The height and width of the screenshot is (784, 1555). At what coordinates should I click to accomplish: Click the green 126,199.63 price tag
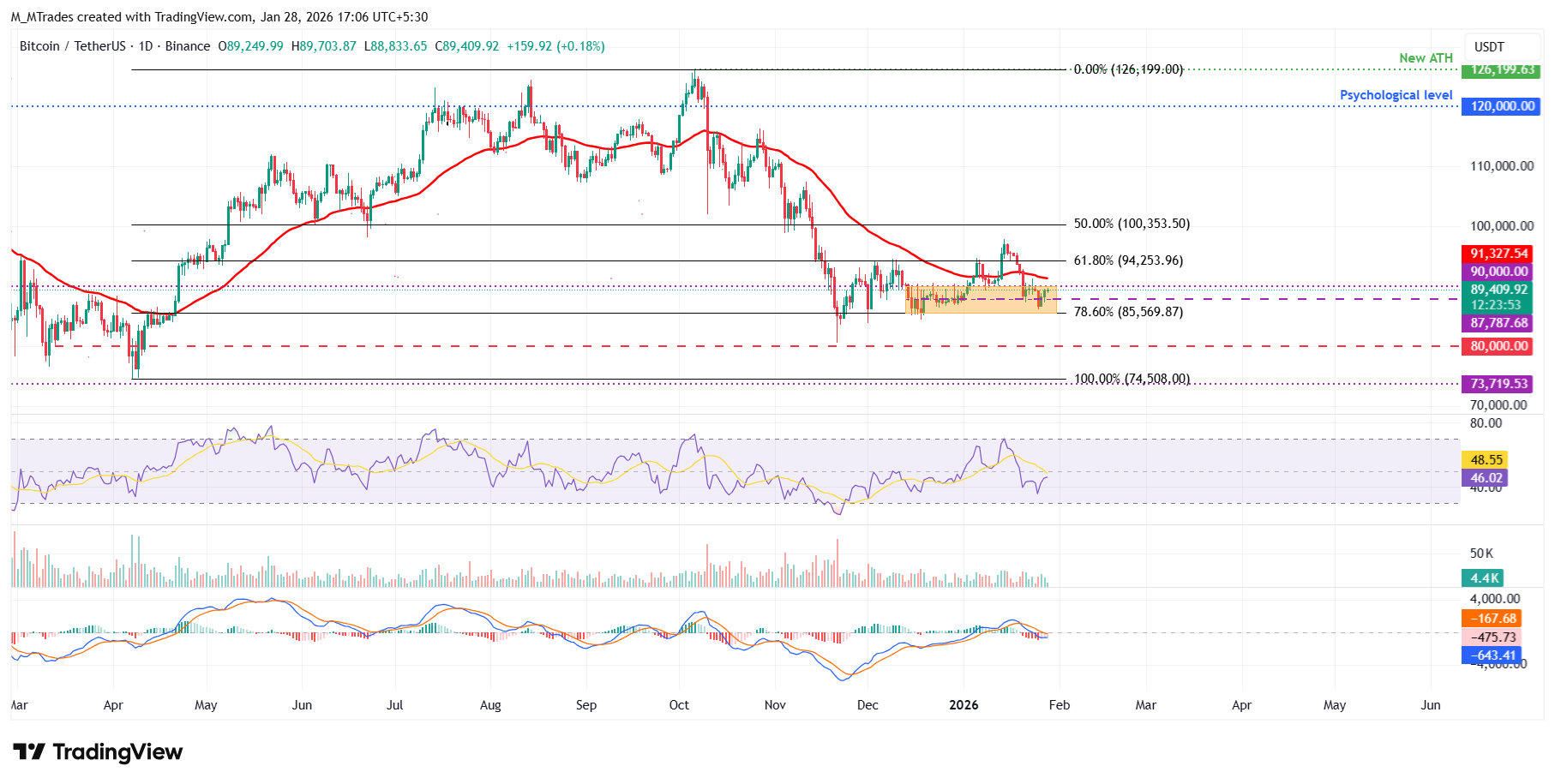[1501, 69]
